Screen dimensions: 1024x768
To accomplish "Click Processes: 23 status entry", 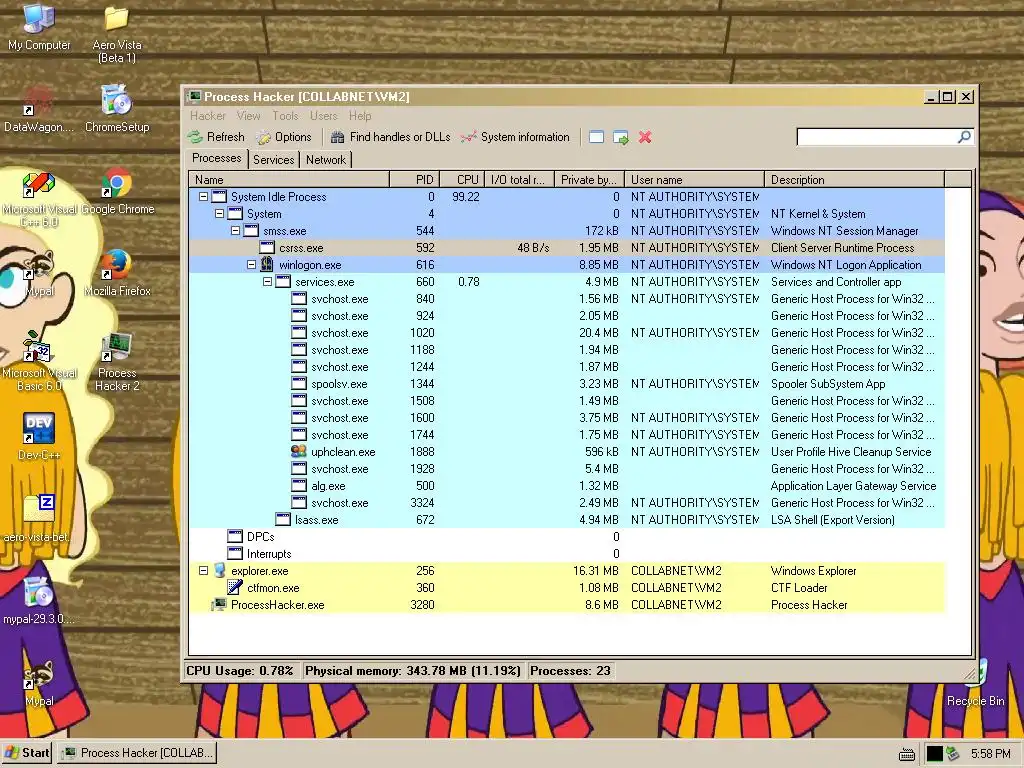I will 570,671.
